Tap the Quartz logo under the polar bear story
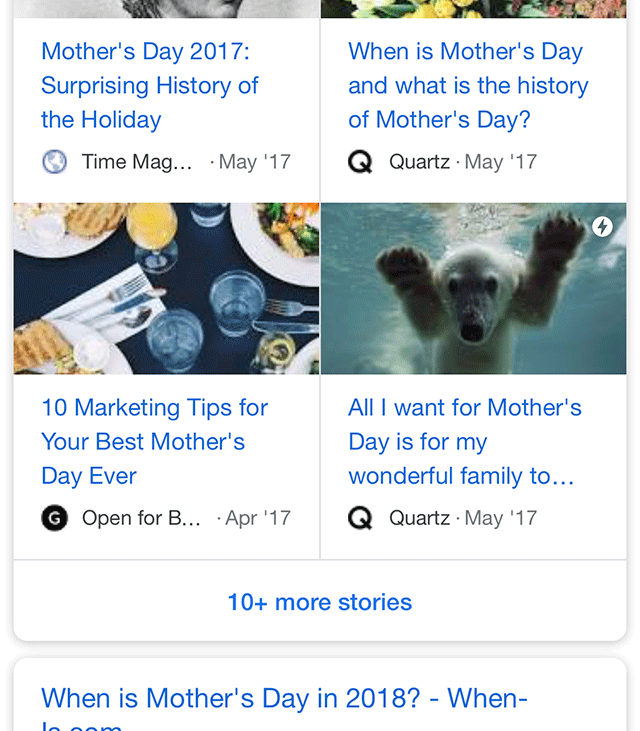The width and height of the screenshot is (640, 731). coord(360,518)
